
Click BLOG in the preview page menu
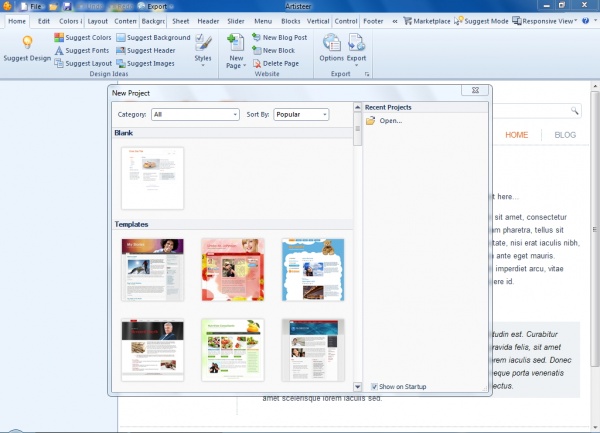[x=565, y=135]
